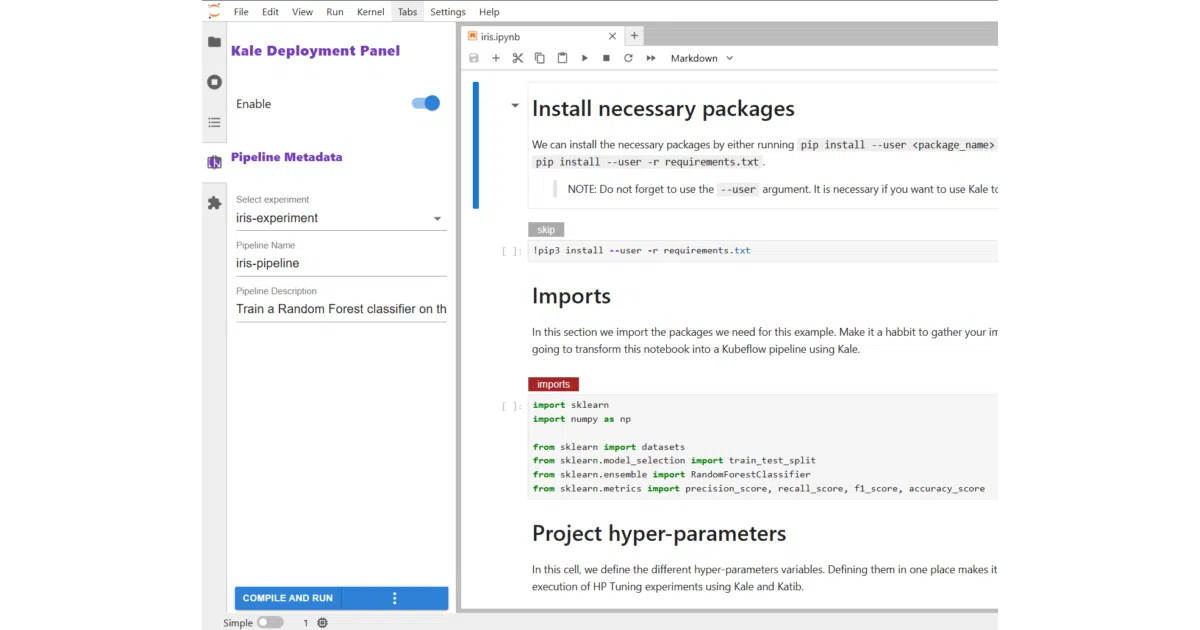The height and width of the screenshot is (630, 1200).
Task: Open the Run menu
Action: tap(335, 12)
